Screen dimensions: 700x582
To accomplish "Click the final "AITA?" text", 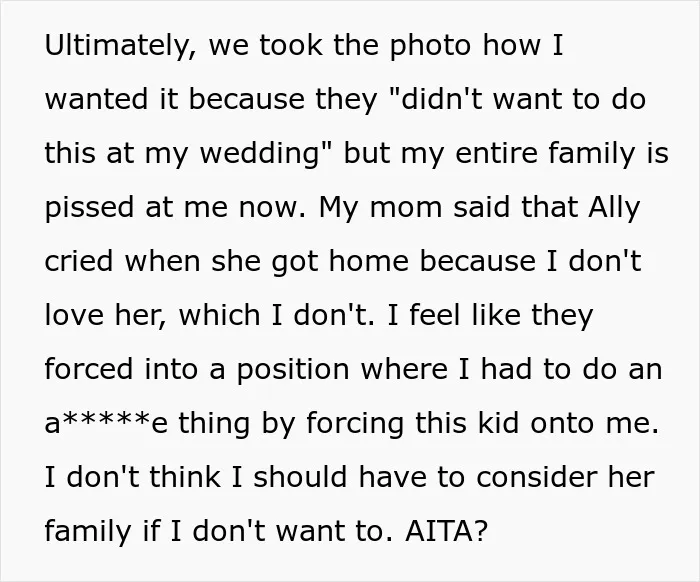I will pos(446,531).
